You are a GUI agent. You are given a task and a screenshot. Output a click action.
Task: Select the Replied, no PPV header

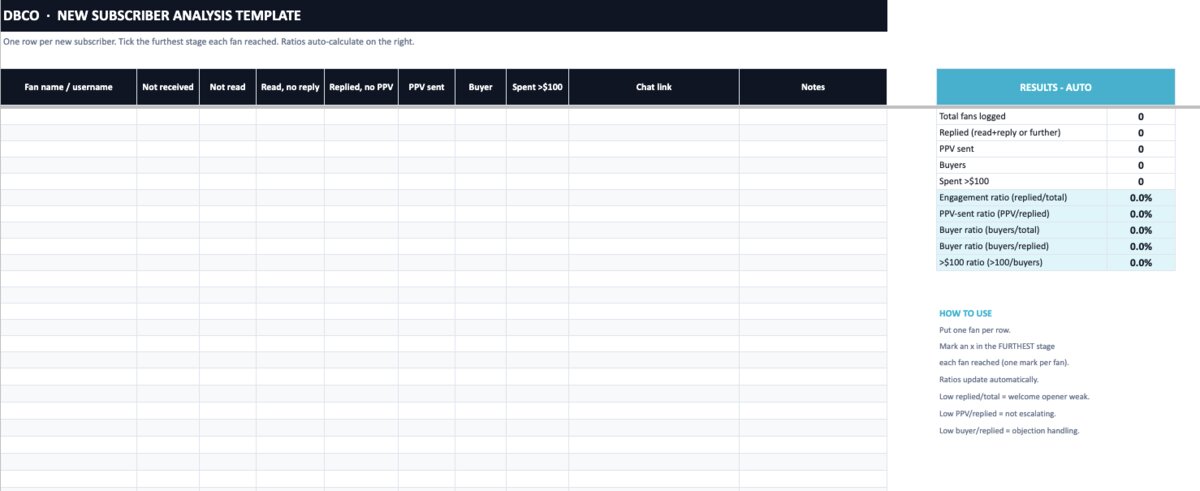coord(361,87)
